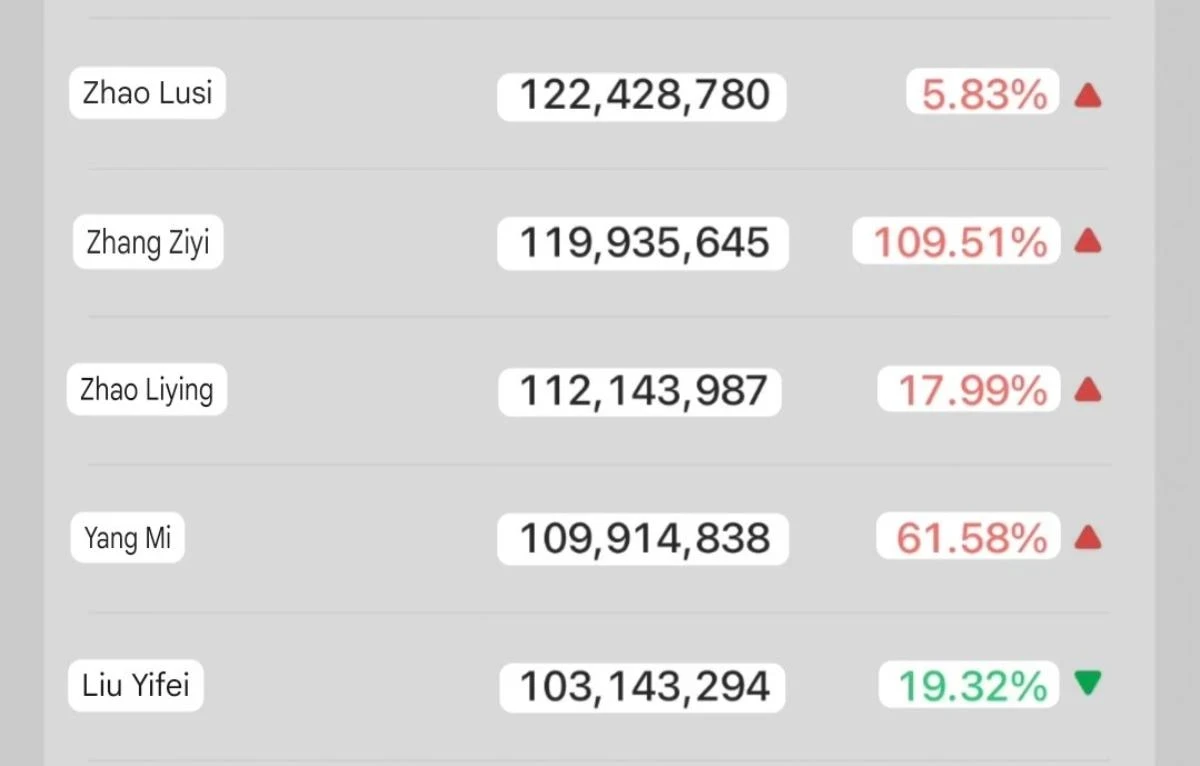Select the Zhao Lusi name label
The height and width of the screenshot is (766, 1200).
(x=147, y=93)
